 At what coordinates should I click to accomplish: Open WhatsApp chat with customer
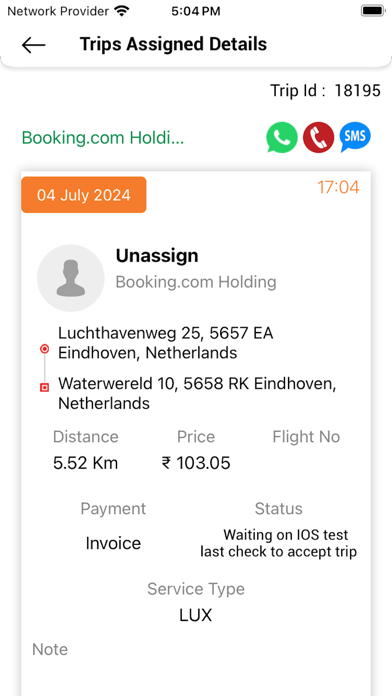(x=282, y=137)
